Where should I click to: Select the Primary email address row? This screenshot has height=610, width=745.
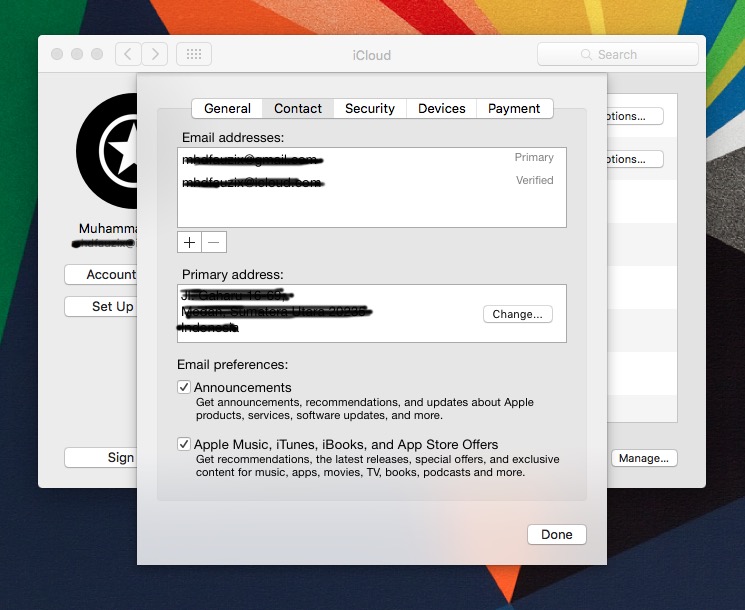[372, 159]
